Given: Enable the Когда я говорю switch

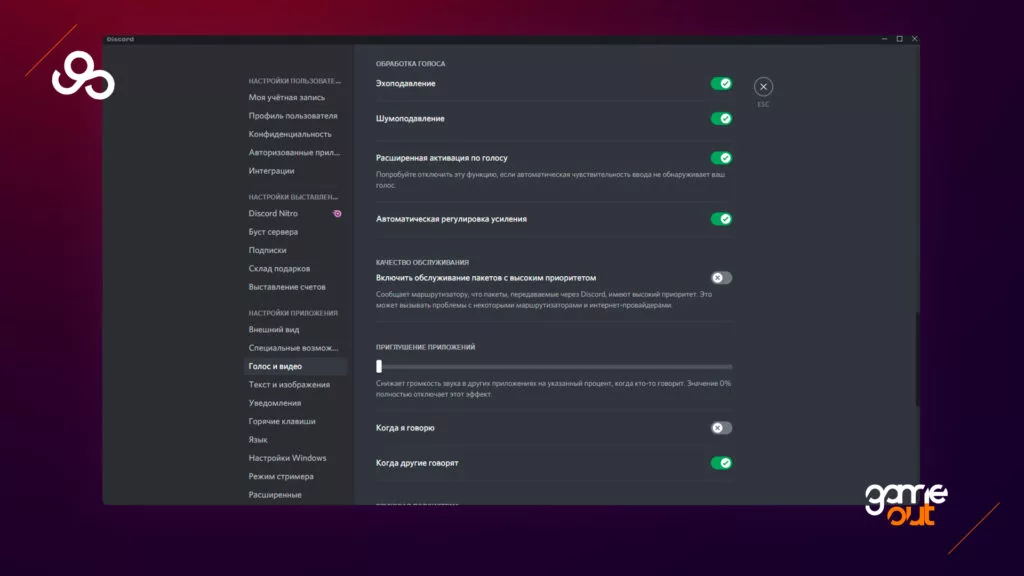Looking at the screenshot, I should click(x=721, y=428).
